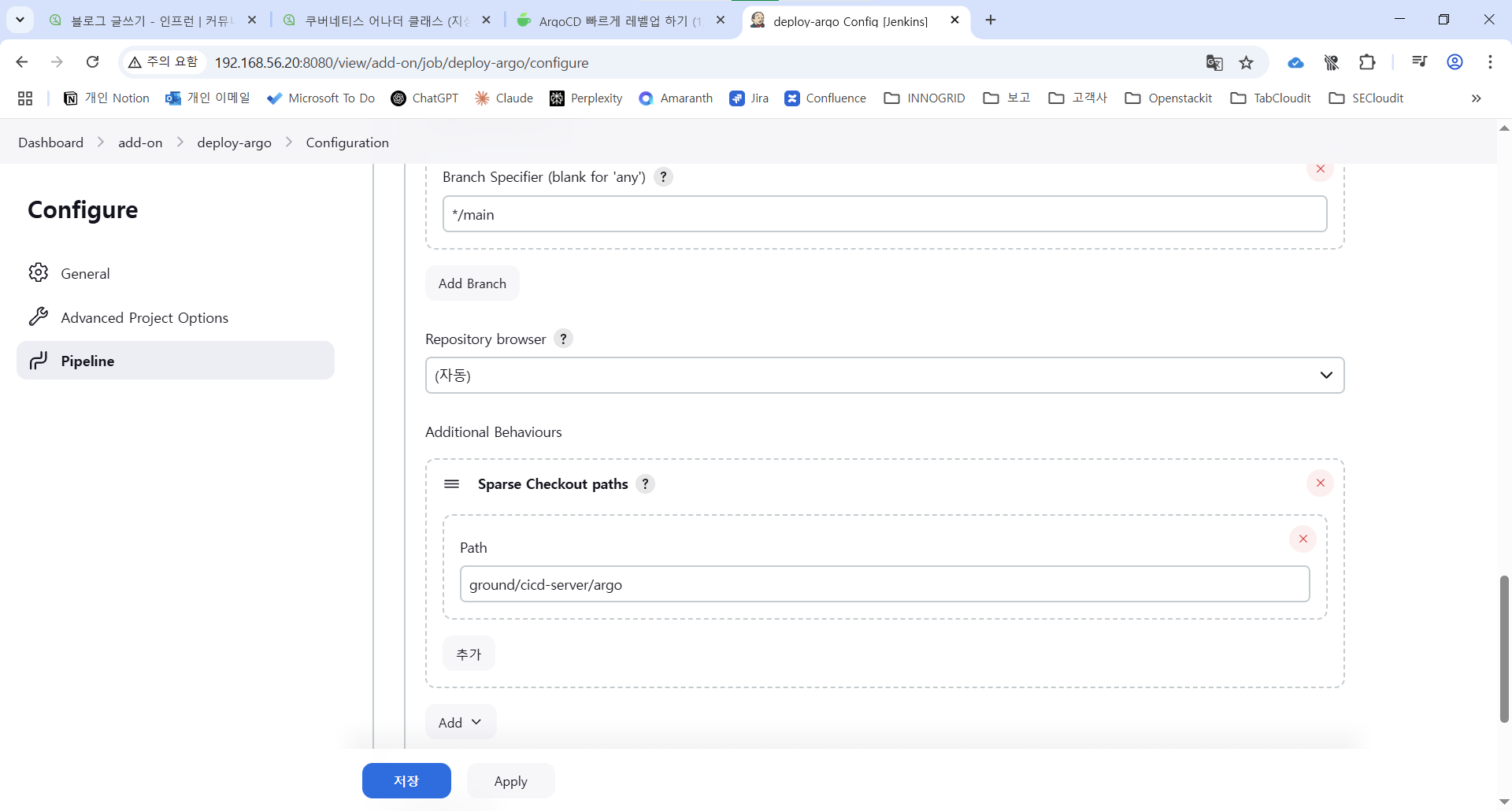The image size is (1512, 811).
Task: Open the 보고 bookmark folder
Action: 1007,98
